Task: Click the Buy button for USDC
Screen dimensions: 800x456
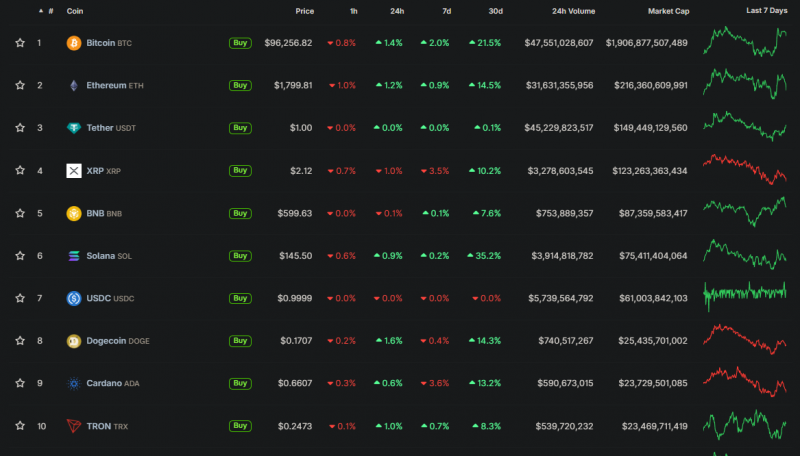Action: pyautogui.click(x=240, y=298)
